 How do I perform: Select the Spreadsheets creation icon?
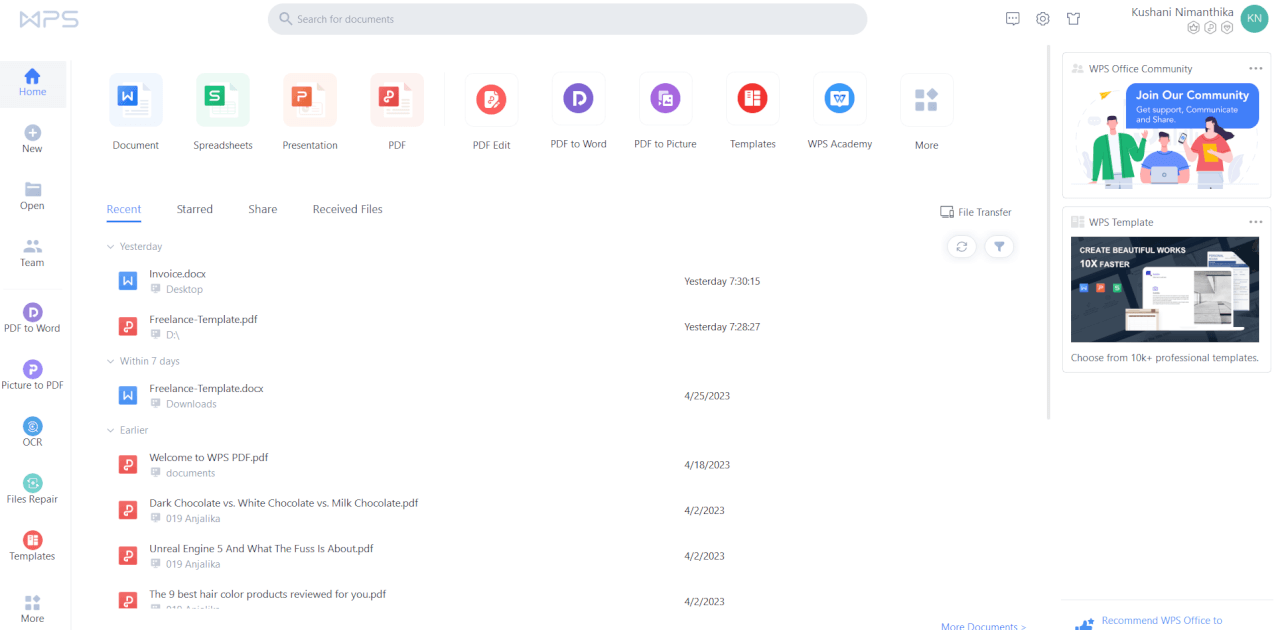[x=222, y=98]
